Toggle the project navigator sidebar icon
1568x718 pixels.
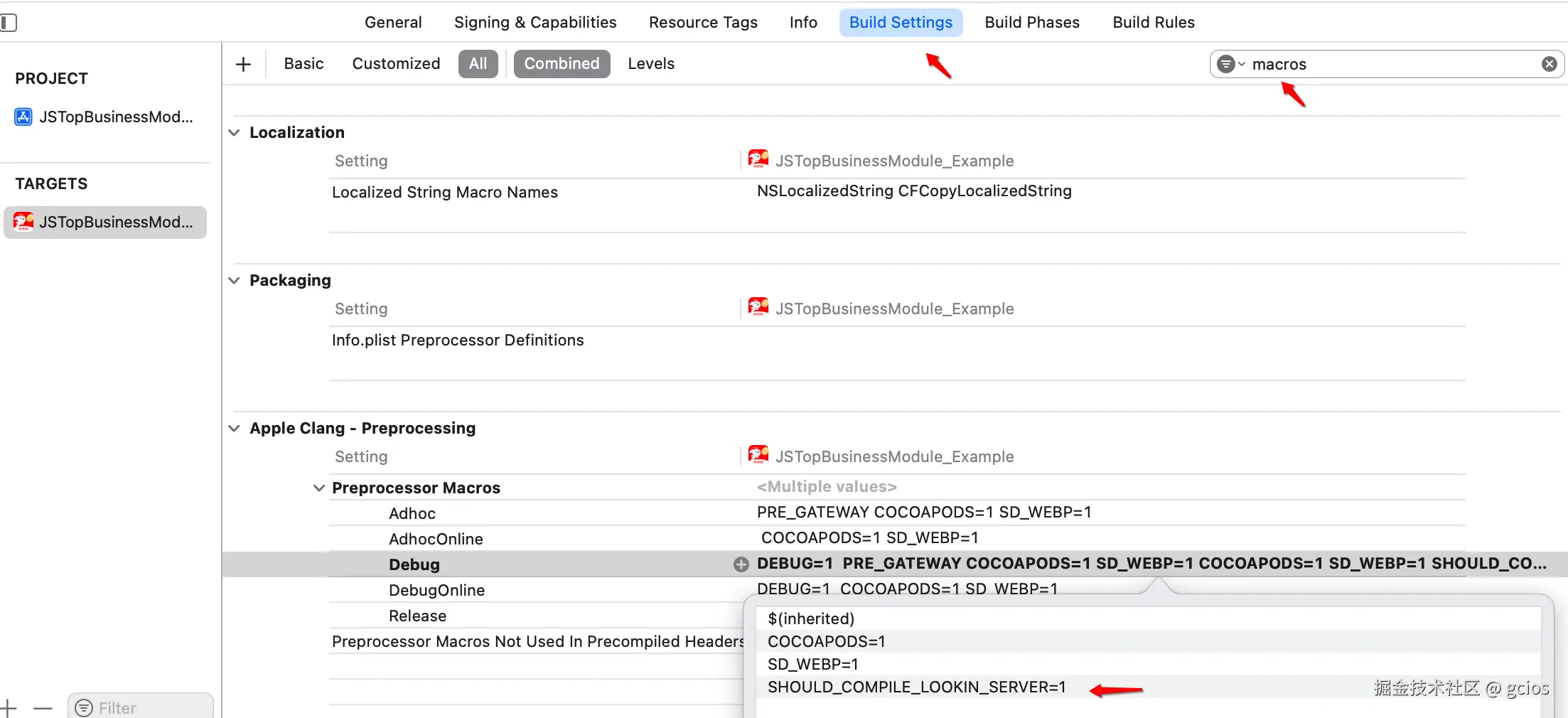9,23
